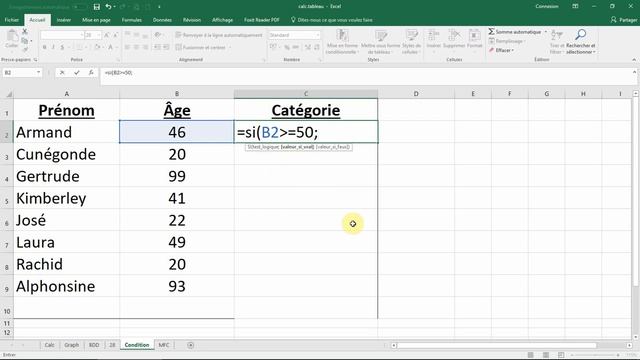
Task: Click the Share person icon next to Partager
Action: coord(613,20)
